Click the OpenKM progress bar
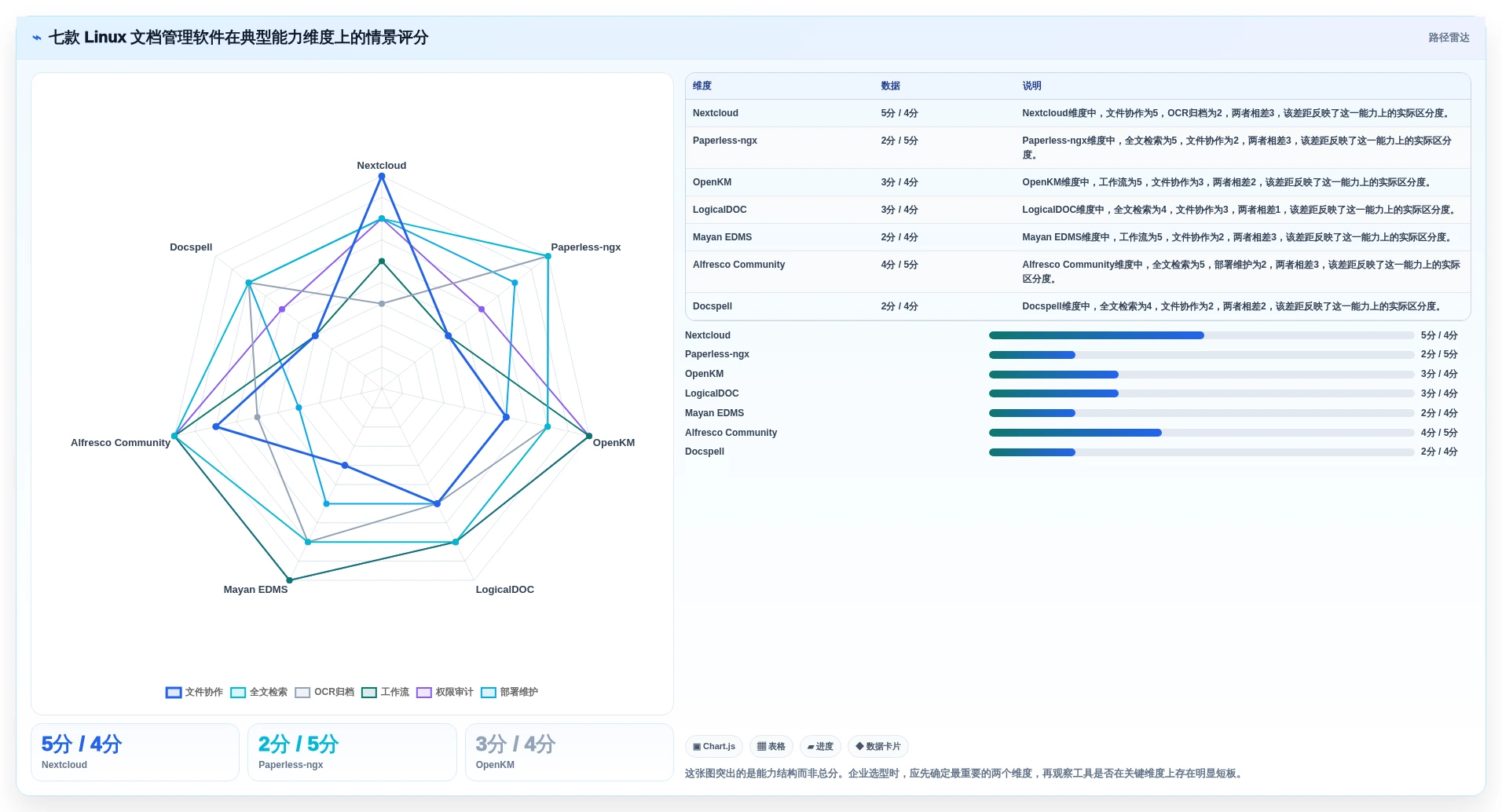The width and height of the screenshot is (1502, 812). coord(1201,375)
